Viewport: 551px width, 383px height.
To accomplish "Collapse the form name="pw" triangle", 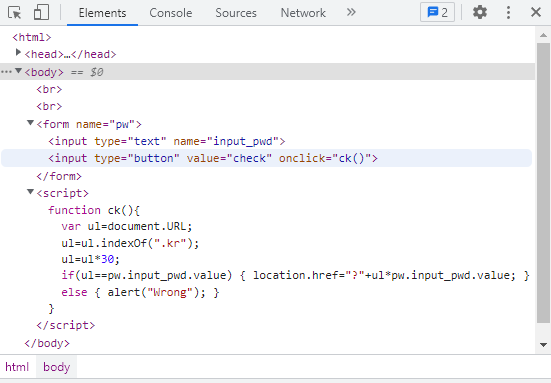I will [30, 123].
